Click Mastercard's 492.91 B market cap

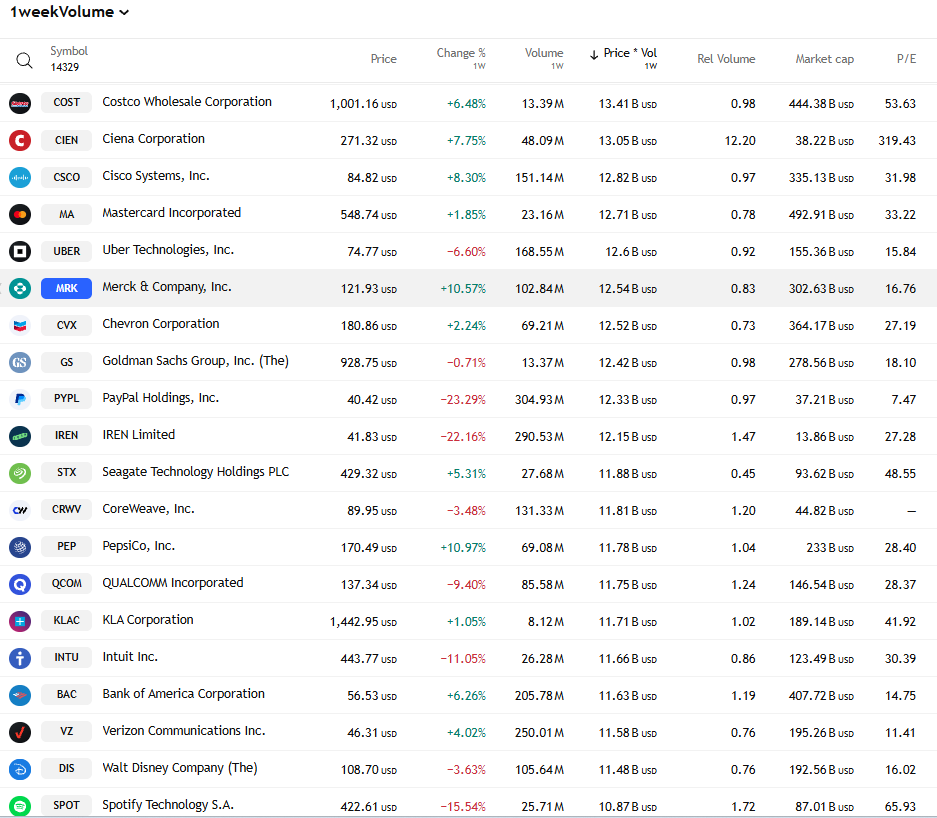(x=821, y=215)
